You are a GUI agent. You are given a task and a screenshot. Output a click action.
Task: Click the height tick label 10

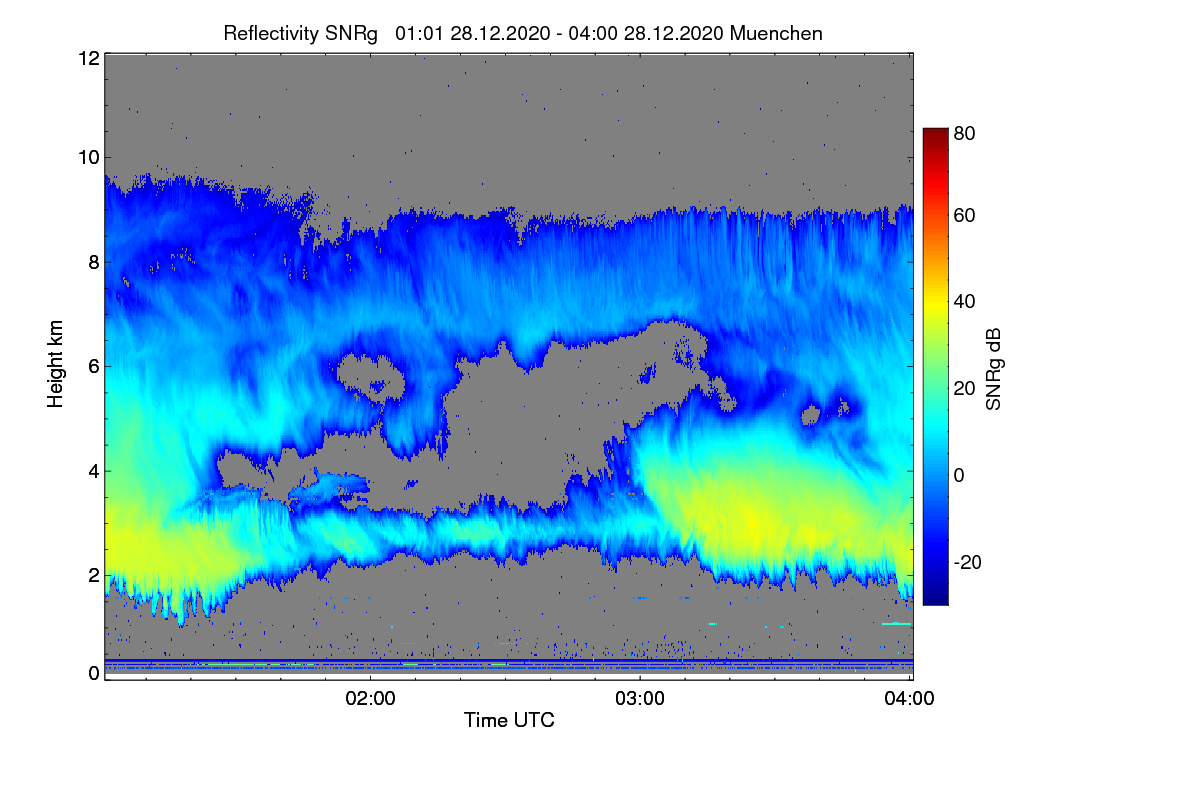[x=88, y=157]
